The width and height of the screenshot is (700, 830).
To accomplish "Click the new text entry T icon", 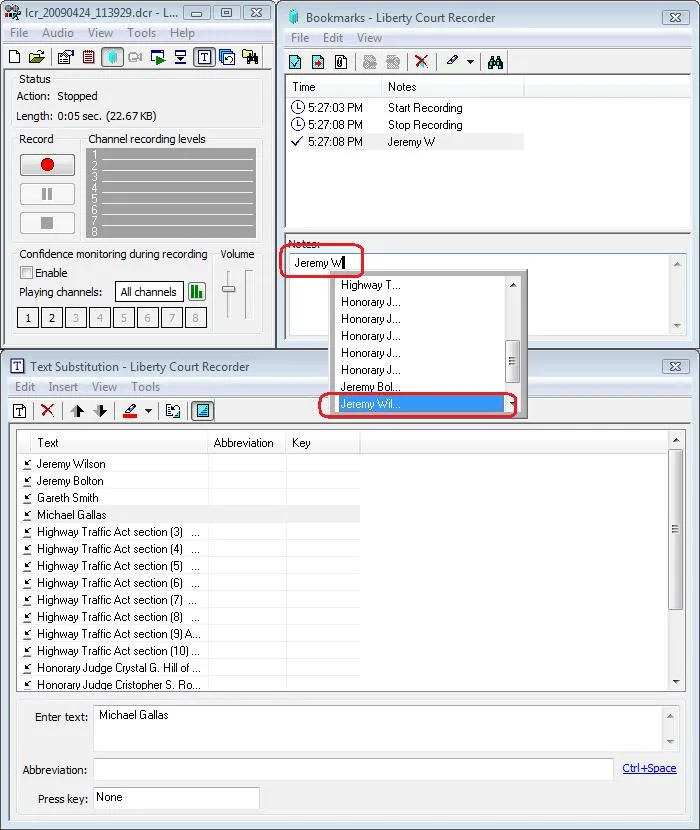I will (x=20, y=411).
